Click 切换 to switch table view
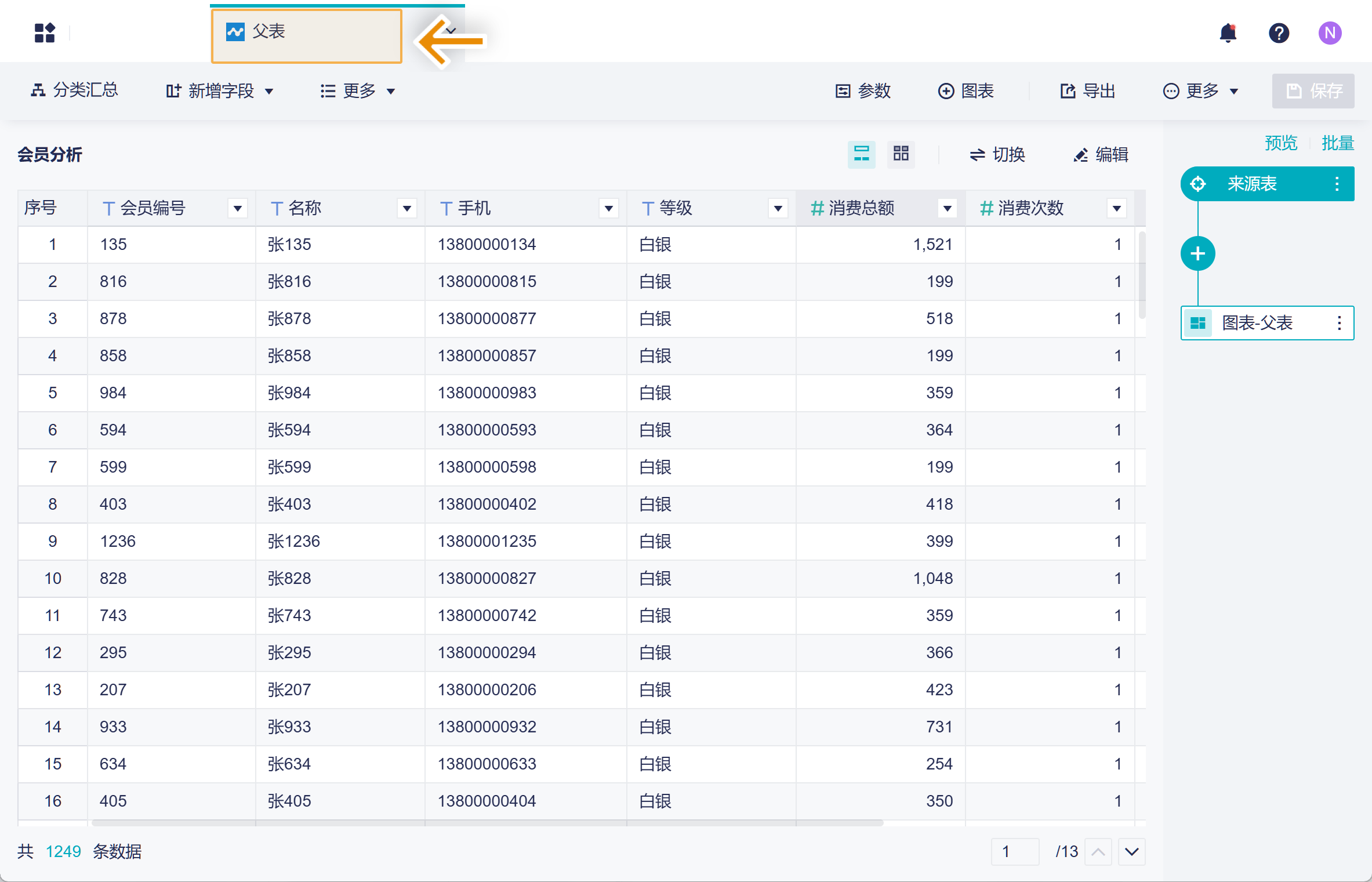This screenshot has width=1372, height=882. (x=997, y=154)
